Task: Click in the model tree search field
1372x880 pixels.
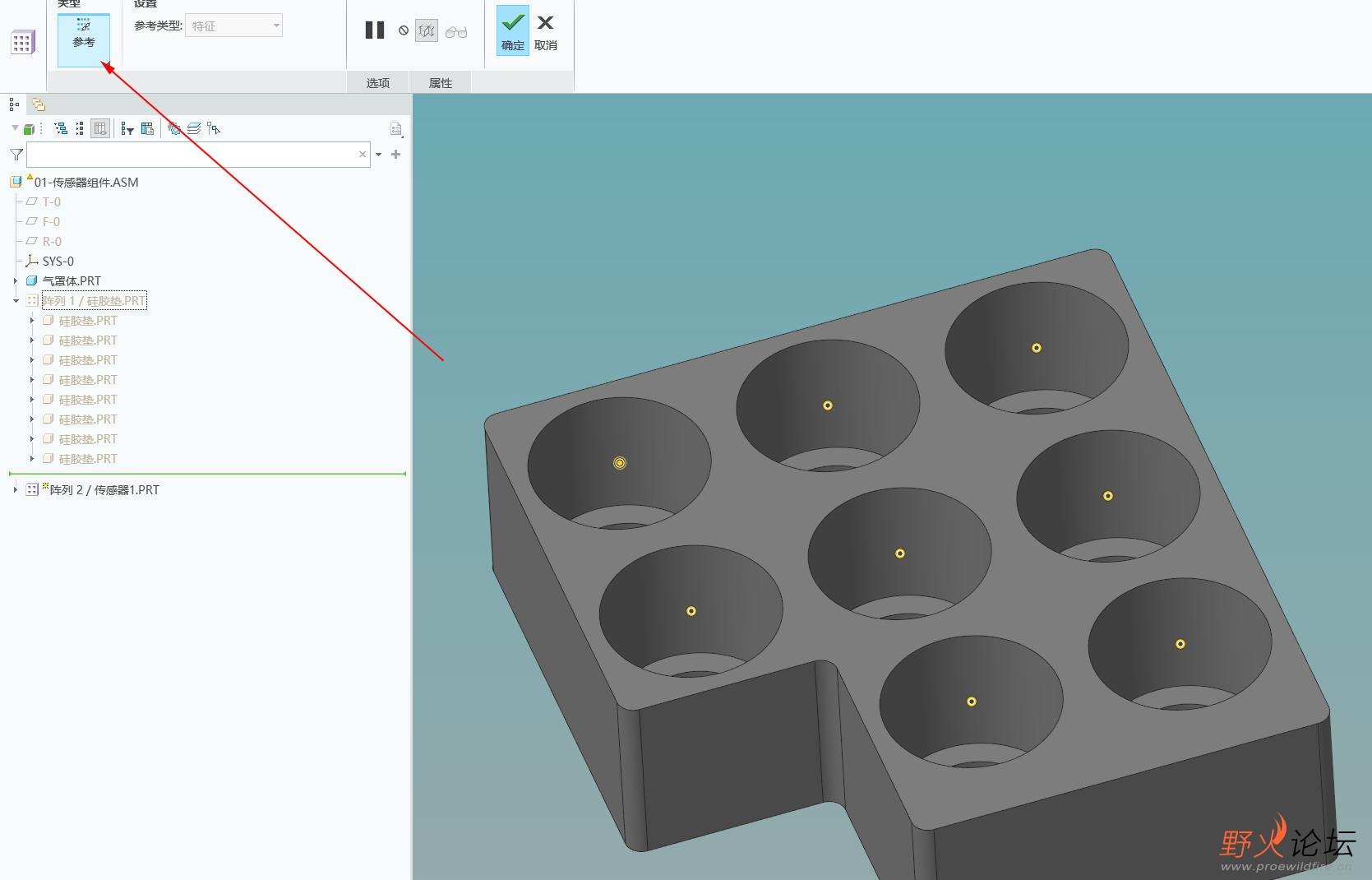Action: [198, 155]
